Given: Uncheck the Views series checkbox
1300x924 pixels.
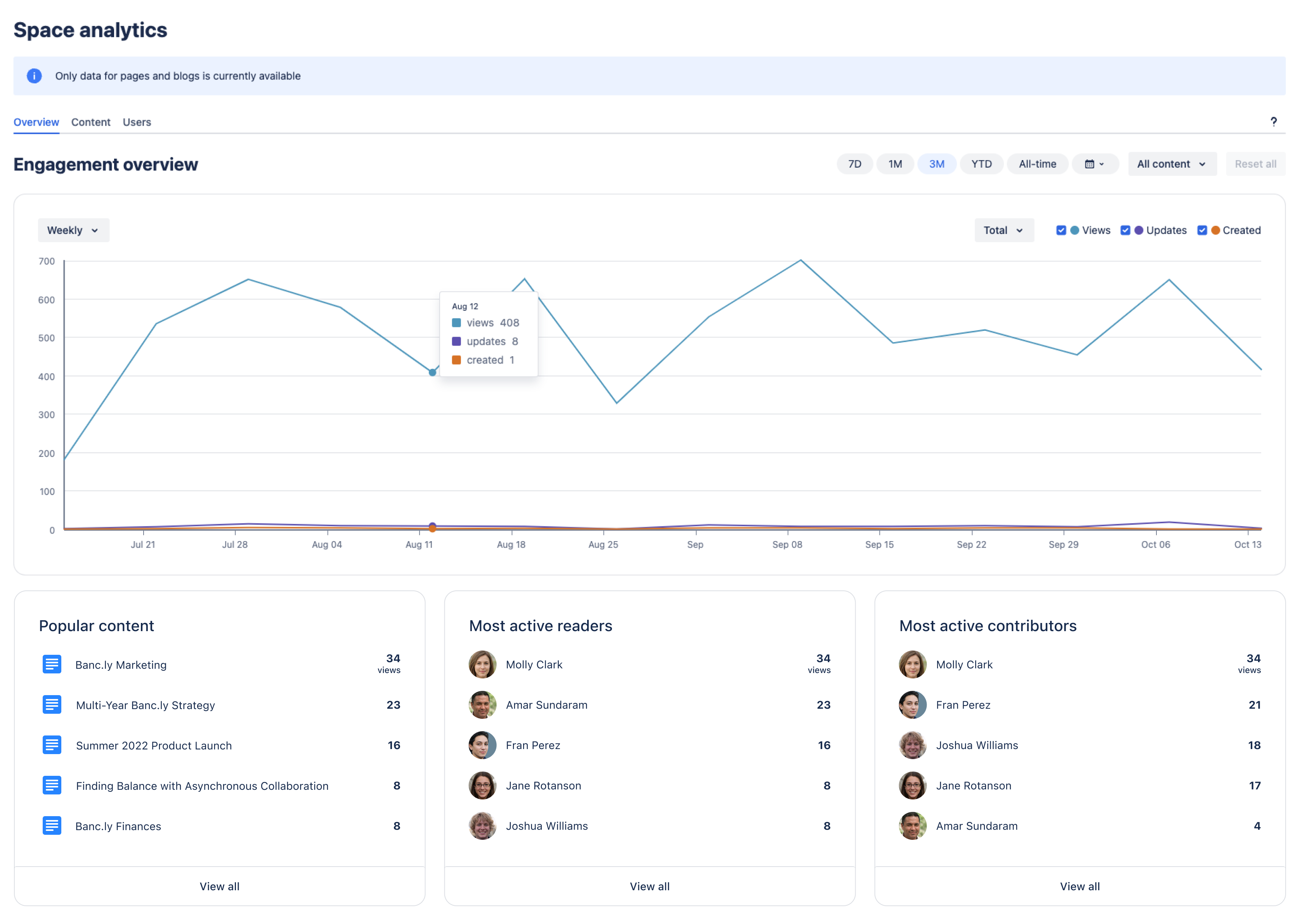Looking at the screenshot, I should tap(1061, 230).
